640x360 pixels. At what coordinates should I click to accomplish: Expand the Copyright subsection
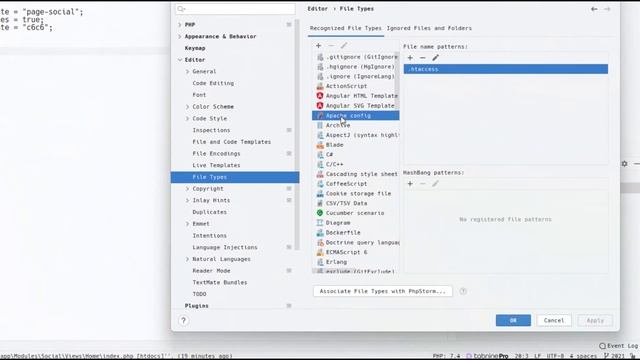tap(187, 189)
